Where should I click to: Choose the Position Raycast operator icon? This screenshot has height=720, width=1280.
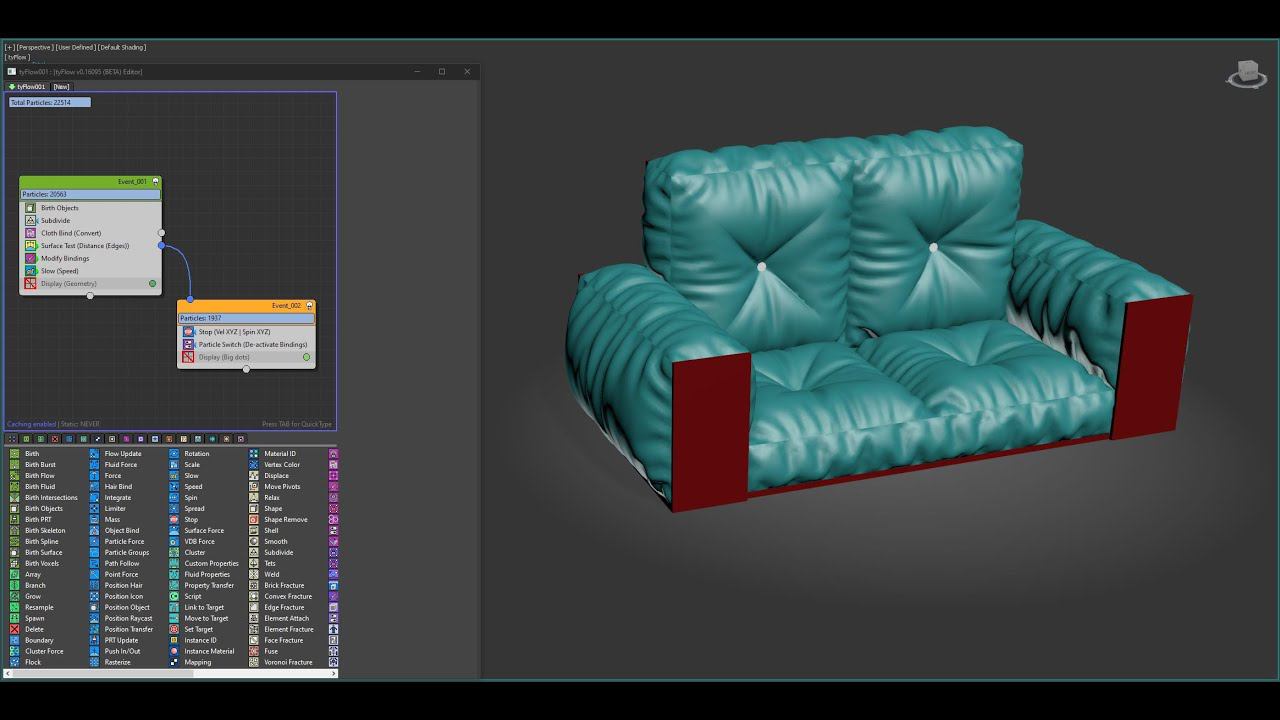[94, 619]
